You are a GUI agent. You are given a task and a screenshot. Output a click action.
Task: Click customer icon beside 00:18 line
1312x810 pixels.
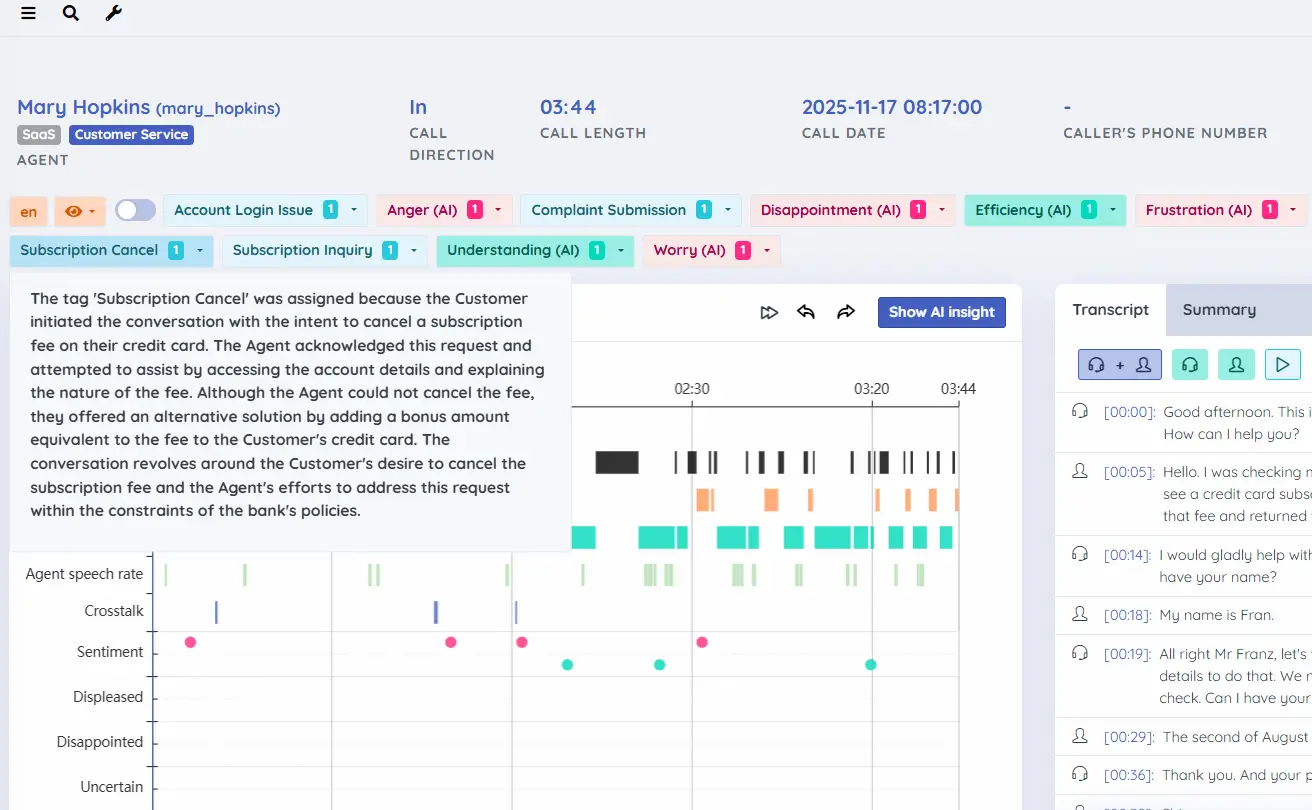[x=1080, y=614]
